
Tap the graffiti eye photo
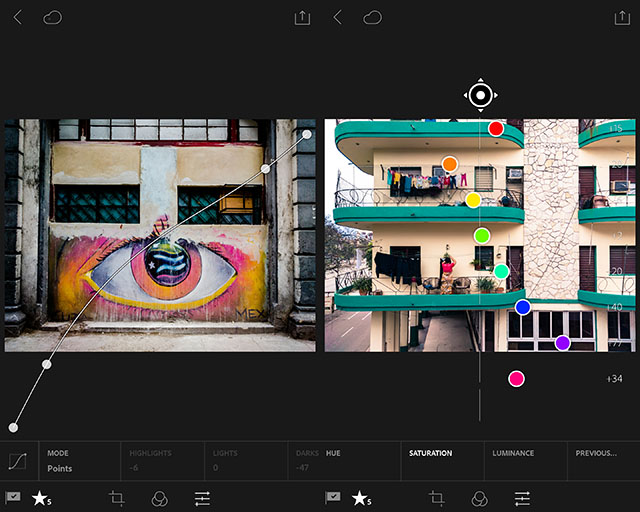pyautogui.click(x=160, y=235)
